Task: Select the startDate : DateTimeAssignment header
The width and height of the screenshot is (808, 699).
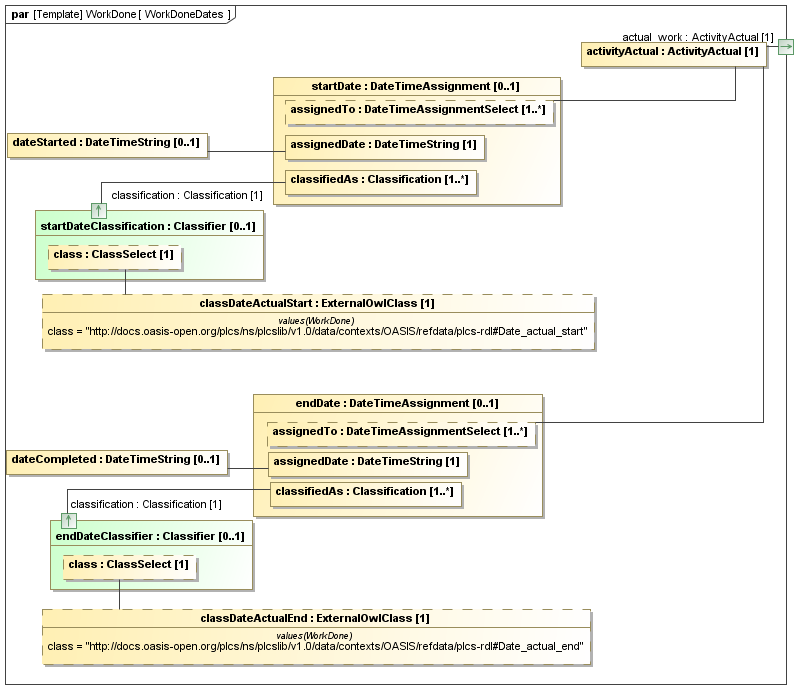Action: coord(416,87)
